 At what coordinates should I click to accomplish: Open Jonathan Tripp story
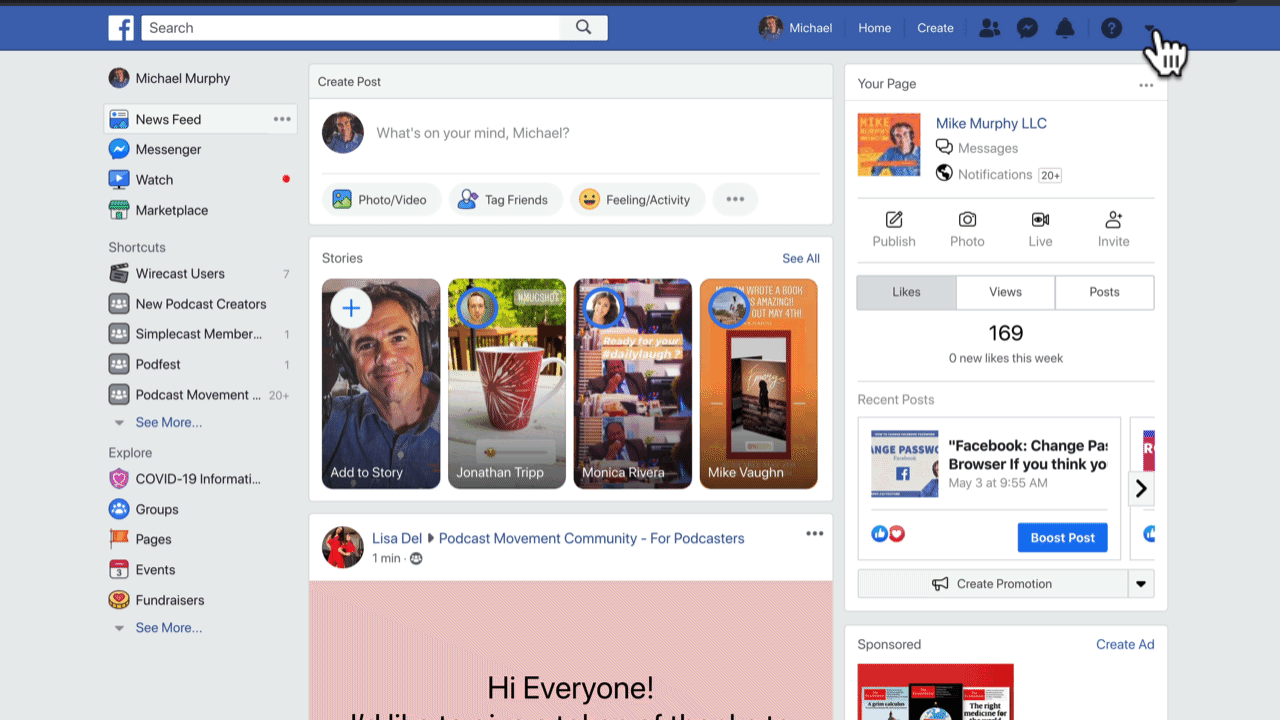[x=507, y=384]
